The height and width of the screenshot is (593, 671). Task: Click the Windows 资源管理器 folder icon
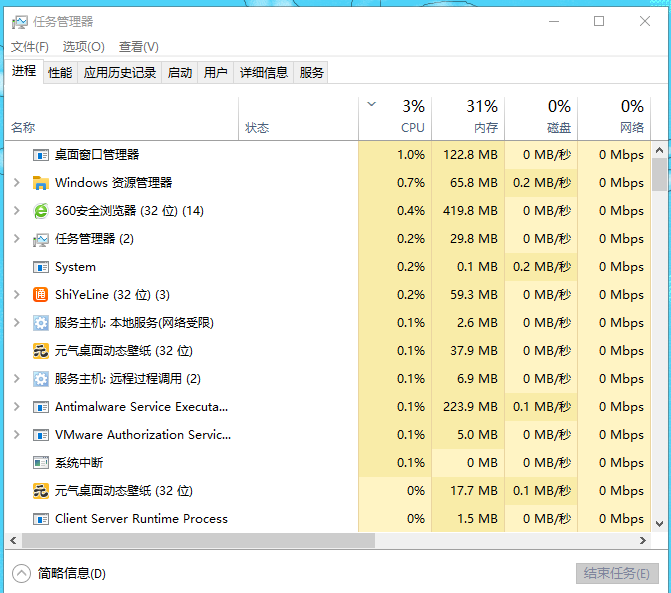click(x=41, y=183)
